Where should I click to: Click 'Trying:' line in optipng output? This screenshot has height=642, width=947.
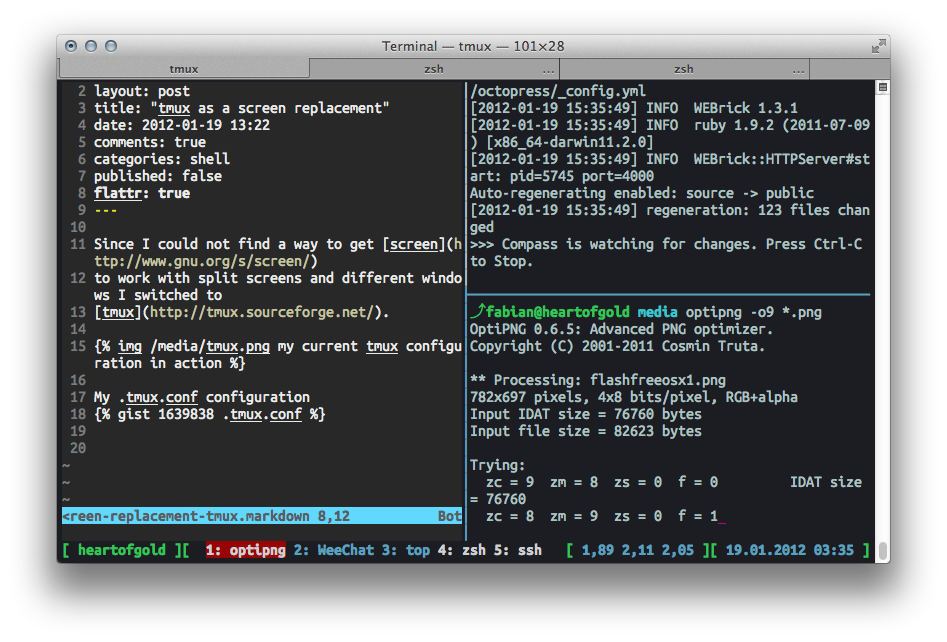pyautogui.click(x=498, y=465)
